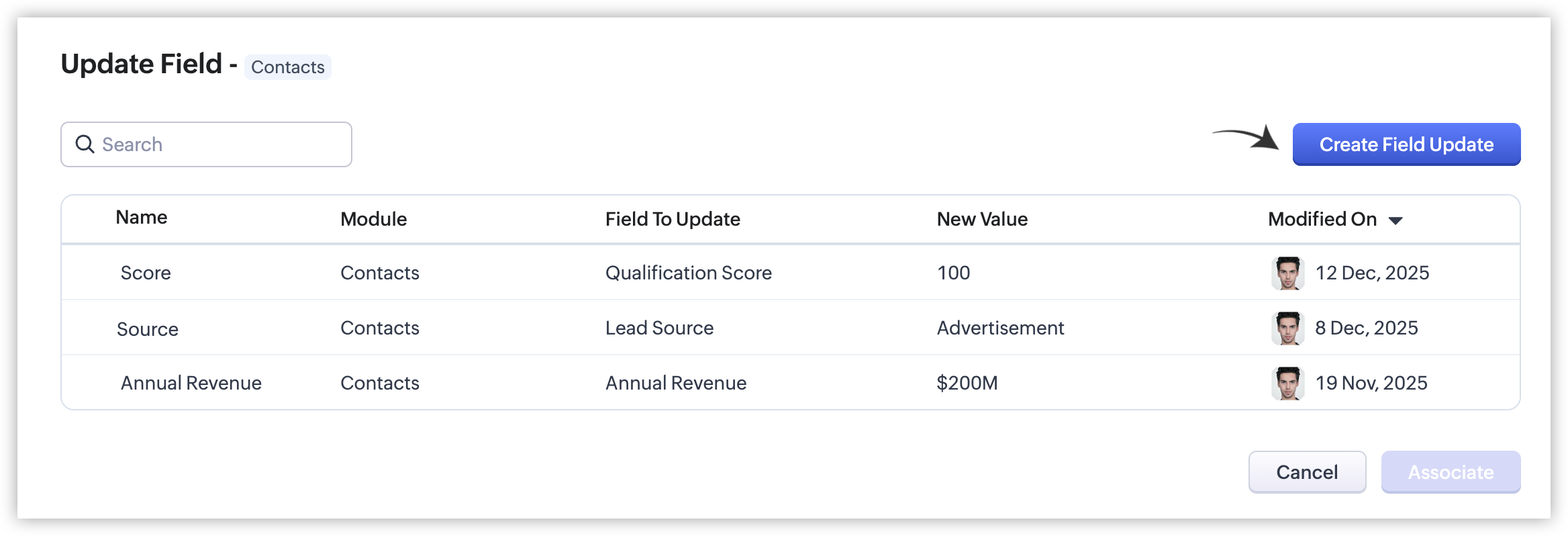Viewport: 1568px width, 536px height.
Task: Select the Score field update row
Action: [x=790, y=273]
